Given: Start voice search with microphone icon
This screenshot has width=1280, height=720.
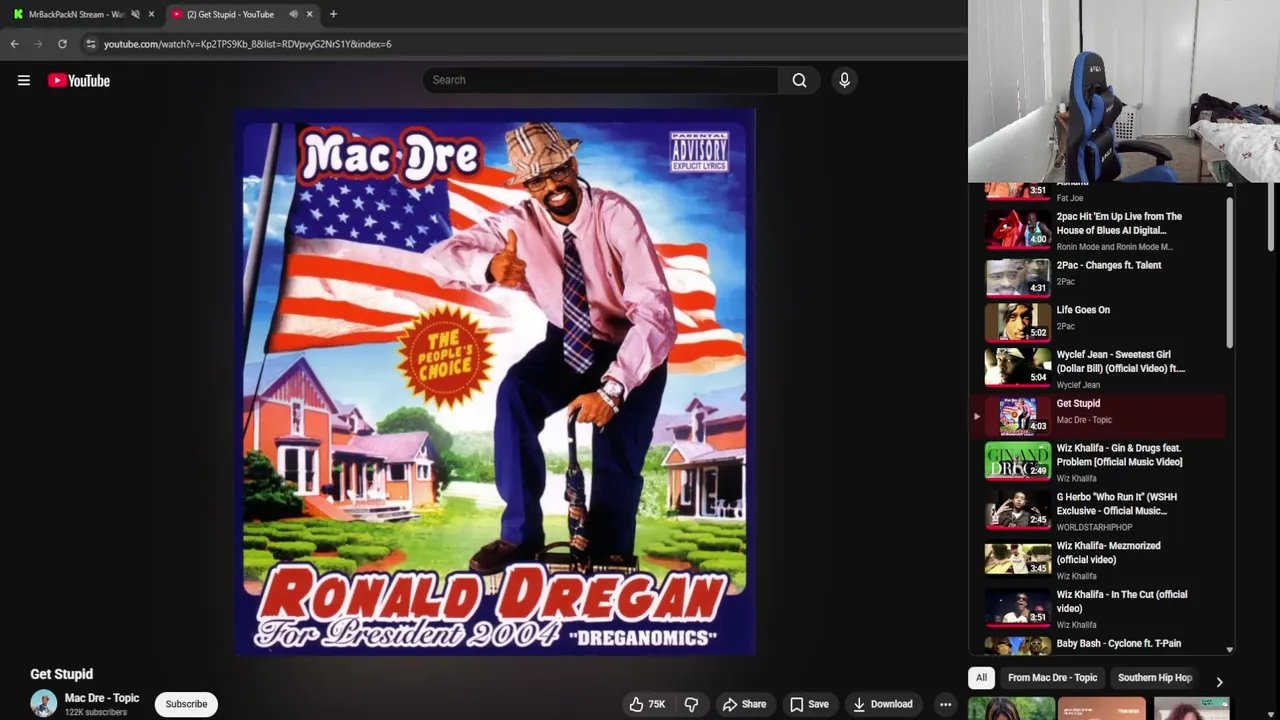Looking at the screenshot, I should click(x=844, y=80).
